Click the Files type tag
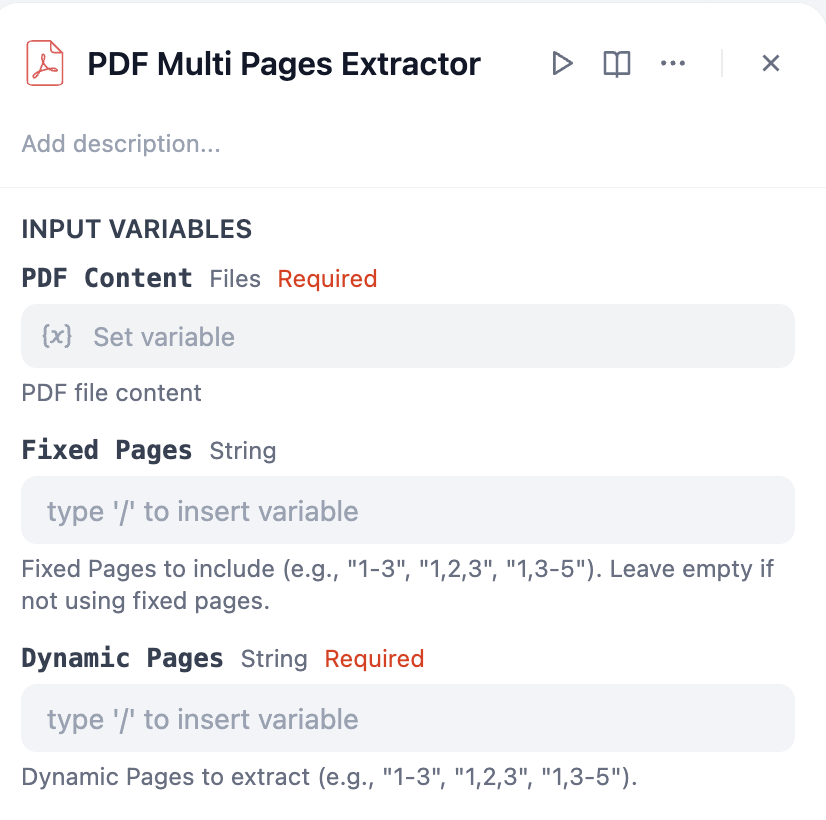Viewport: 826px width, 820px height. (235, 279)
